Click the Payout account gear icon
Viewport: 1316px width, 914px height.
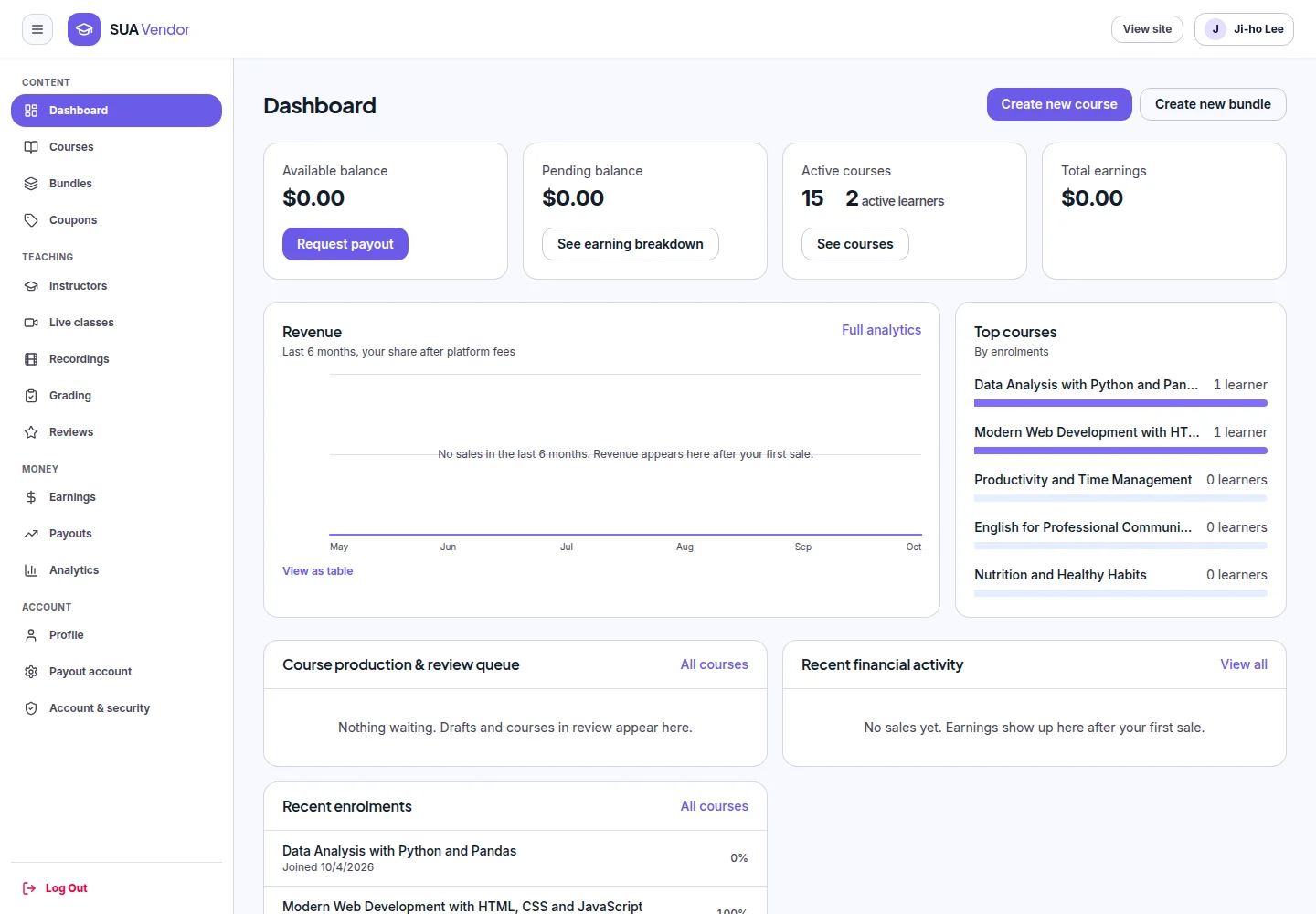(31, 672)
